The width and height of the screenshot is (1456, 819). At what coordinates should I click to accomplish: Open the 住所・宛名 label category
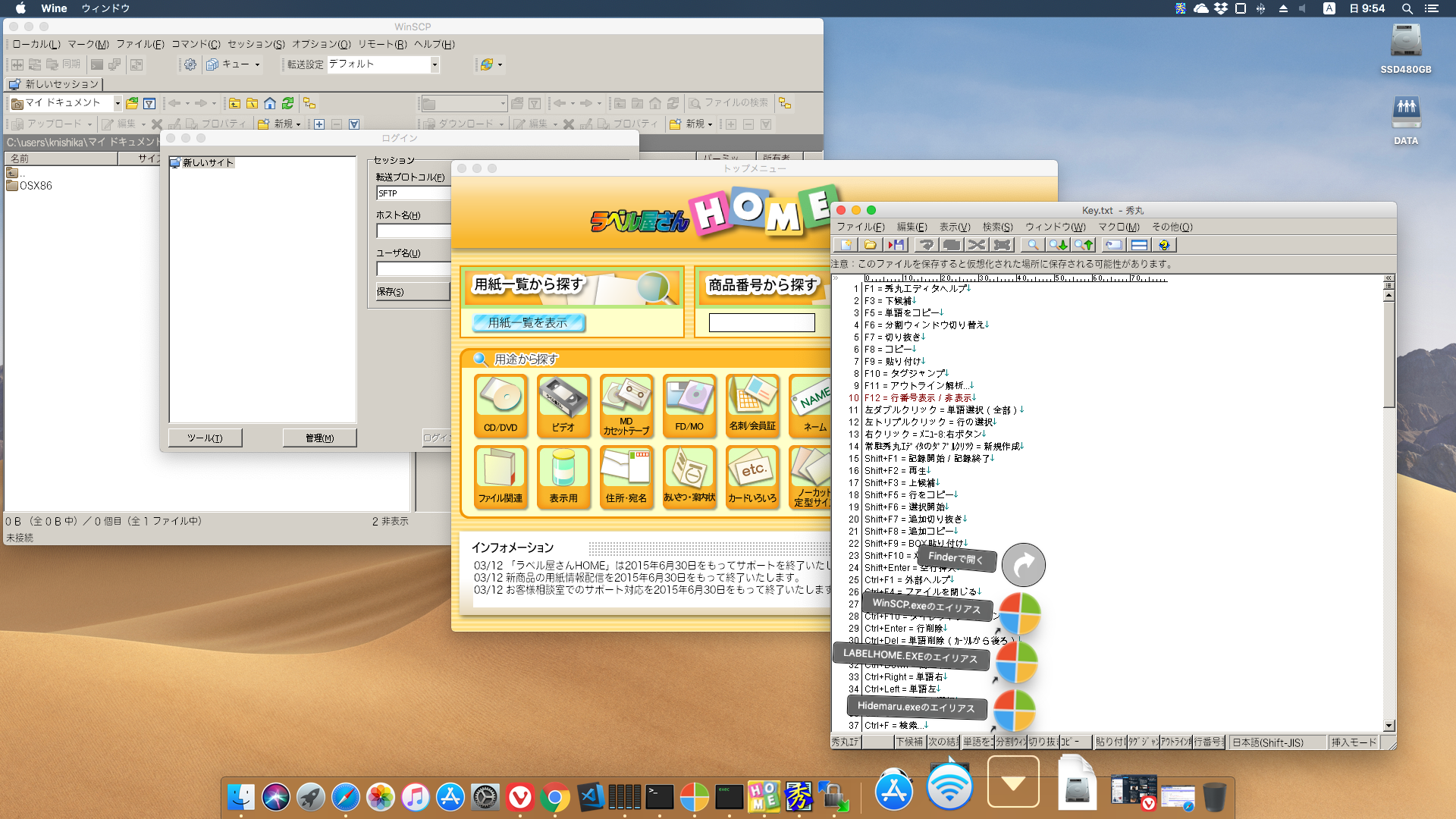click(626, 477)
